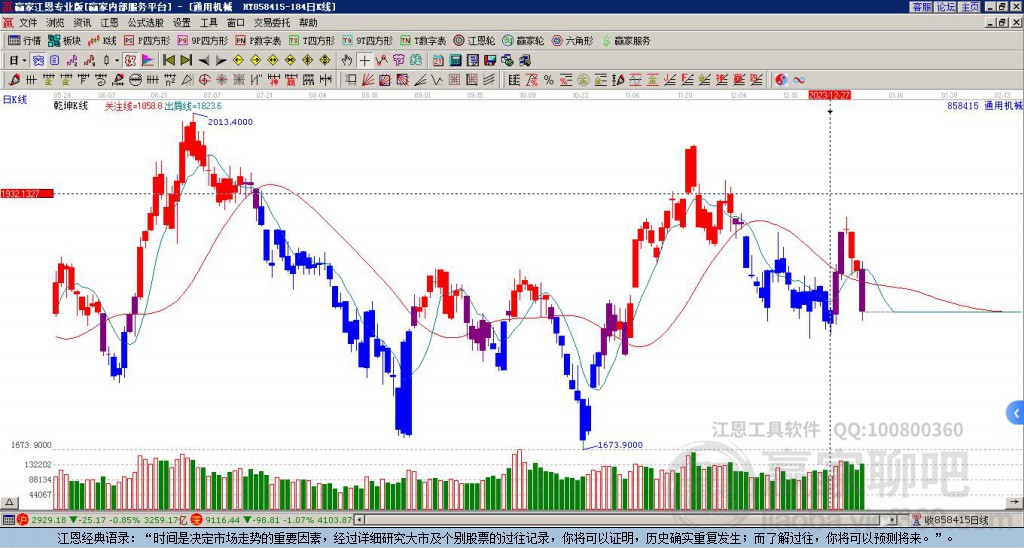The width and height of the screenshot is (1024, 548).
Task: Click the save floppy disk icon
Action: tap(490, 61)
